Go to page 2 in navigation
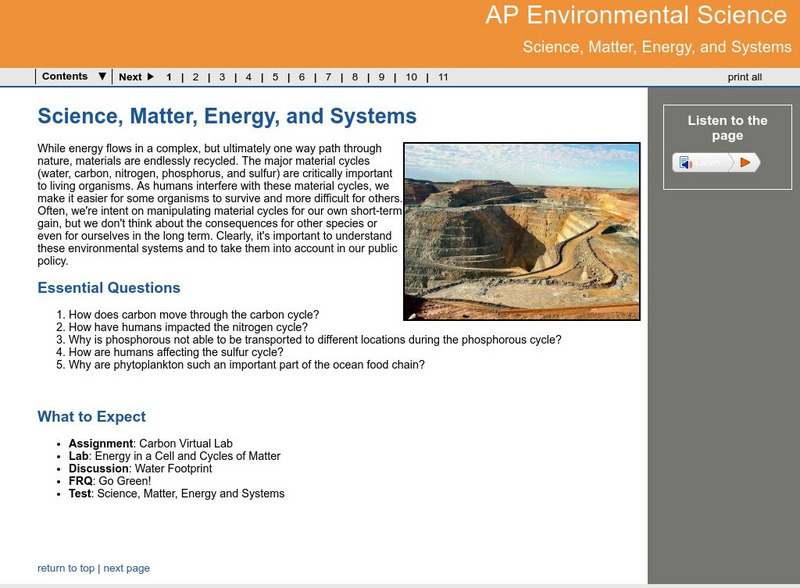Image resolution: width=800 pixels, height=588 pixels. (x=195, y=77)
